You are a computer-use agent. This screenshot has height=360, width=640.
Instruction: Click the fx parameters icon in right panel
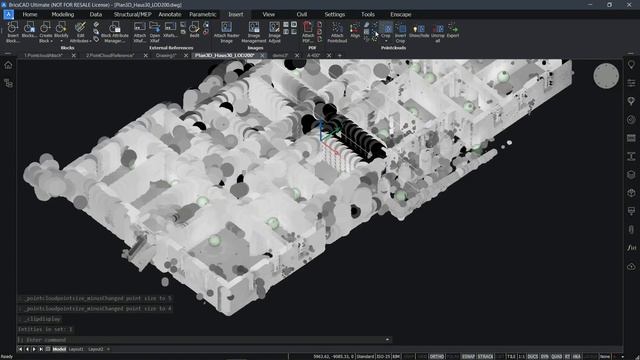point(631,247)
